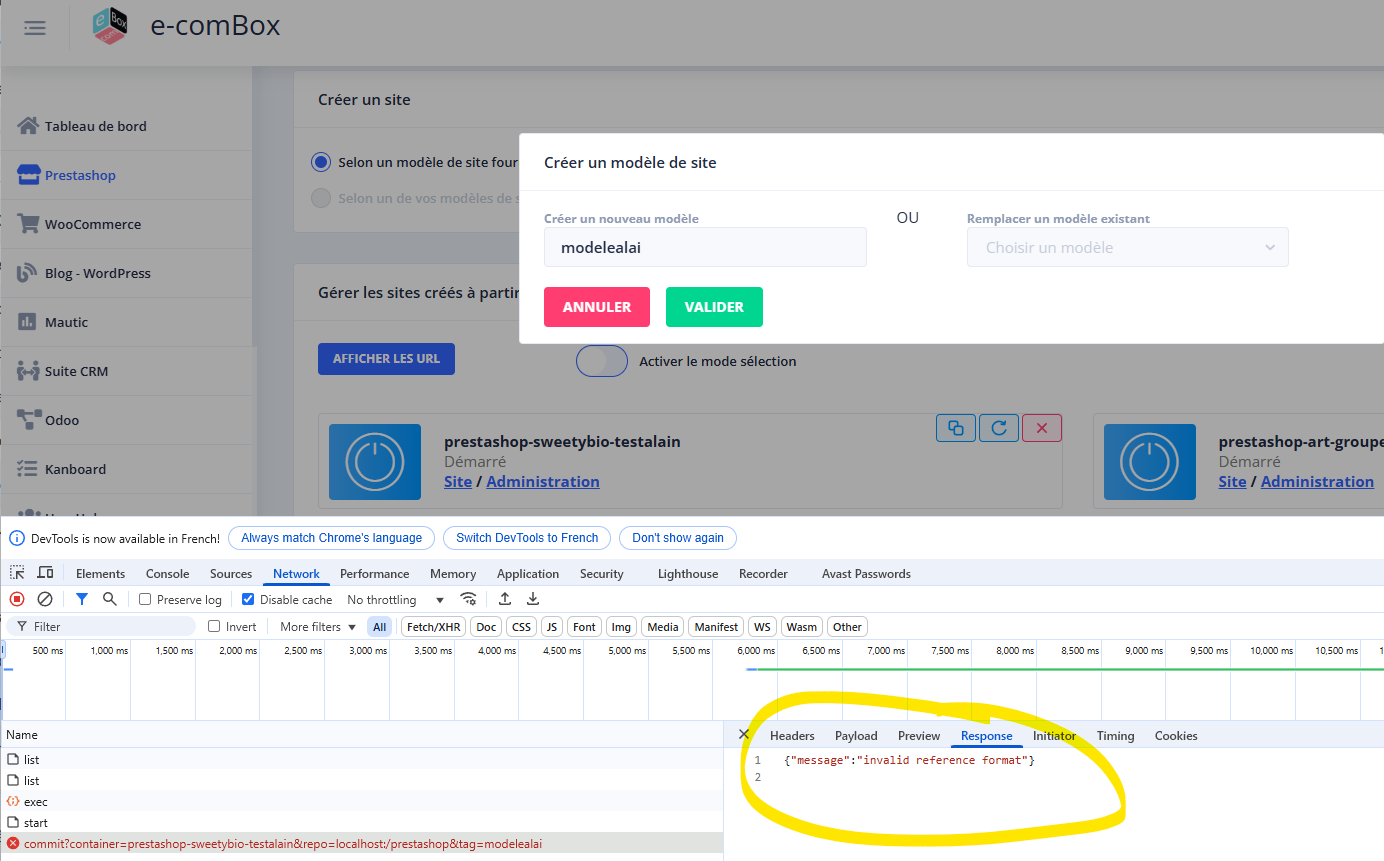This screenshot has width=1384, height=861.
Task: Show the request Cookies tab
Action: [1176, 736]
